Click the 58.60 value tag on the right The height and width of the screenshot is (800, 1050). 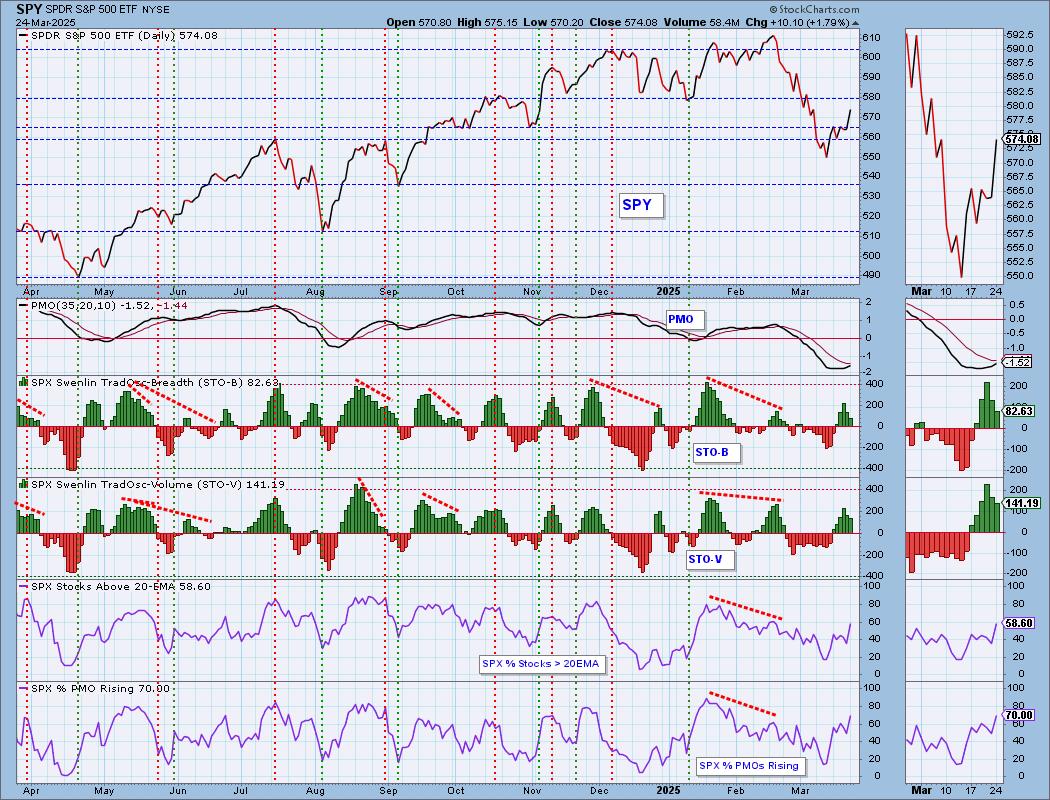1020,623
